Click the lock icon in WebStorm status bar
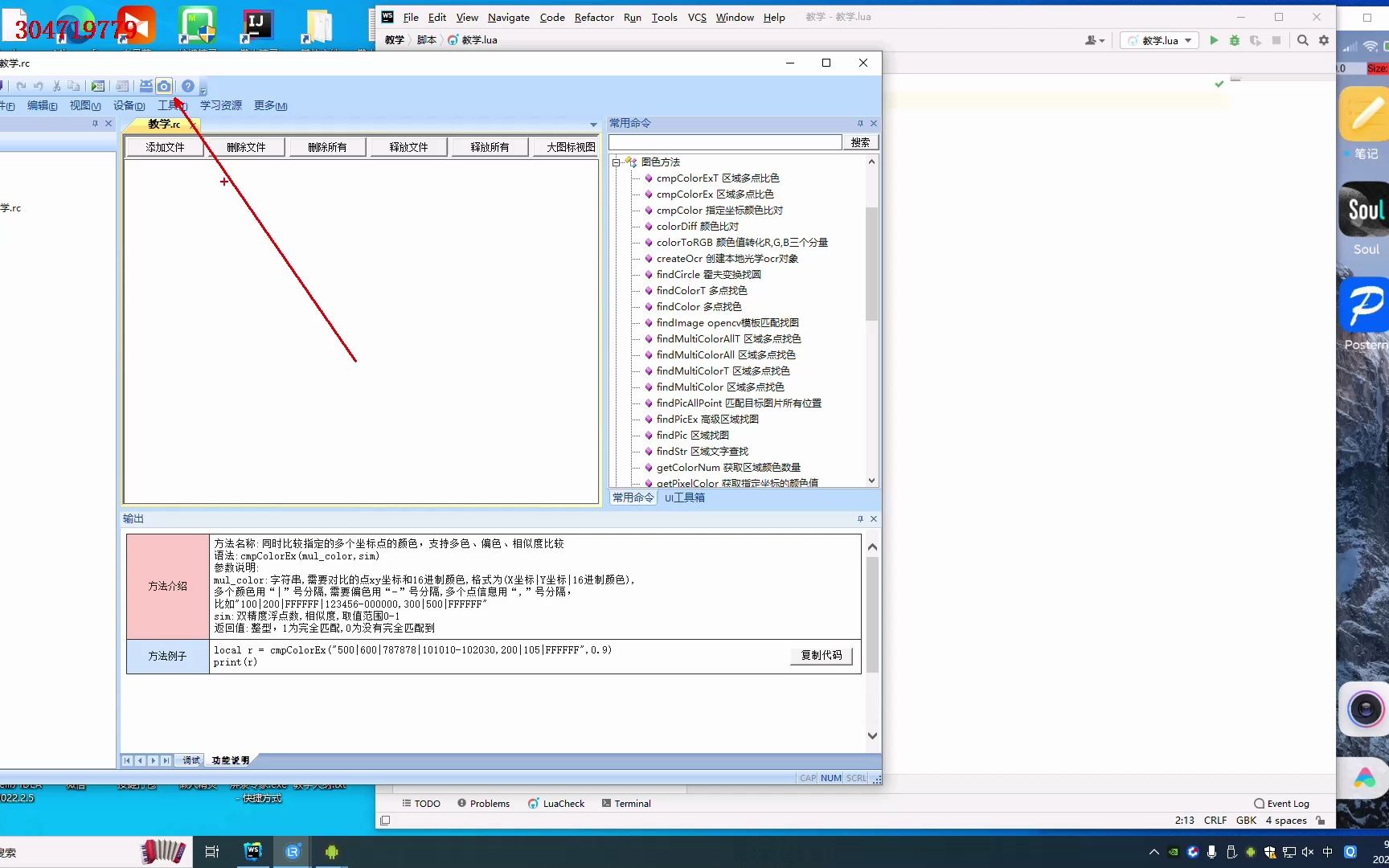1389x868 pixels. [x=1320, y=821]
